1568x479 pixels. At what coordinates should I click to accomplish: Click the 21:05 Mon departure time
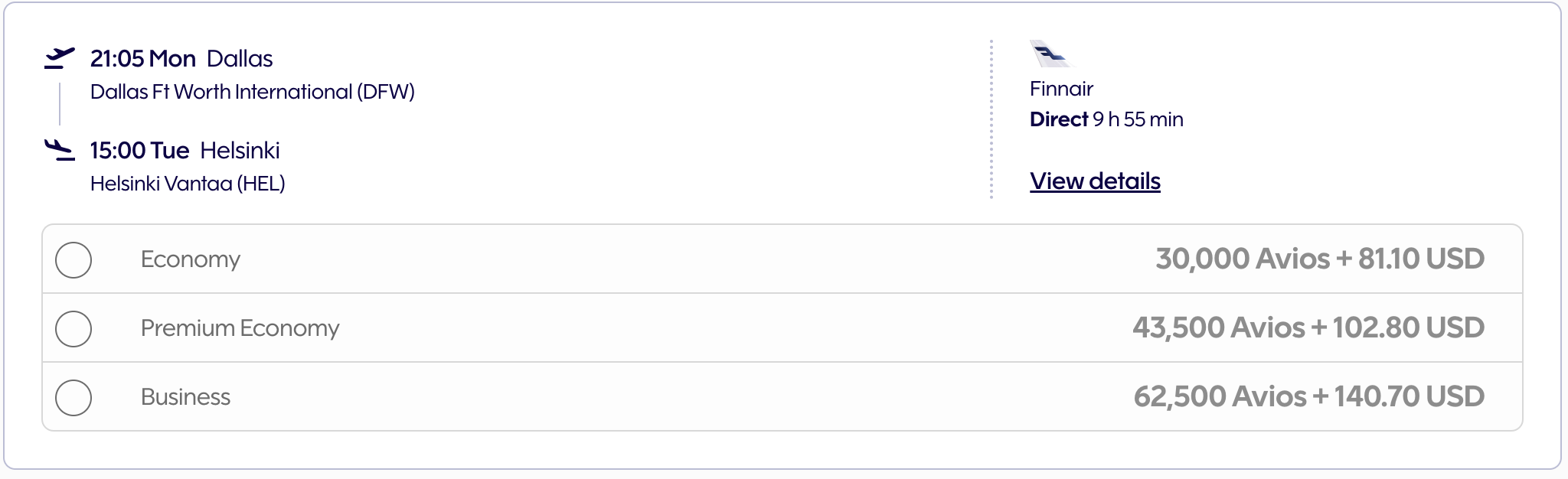[x=142, y=59]
